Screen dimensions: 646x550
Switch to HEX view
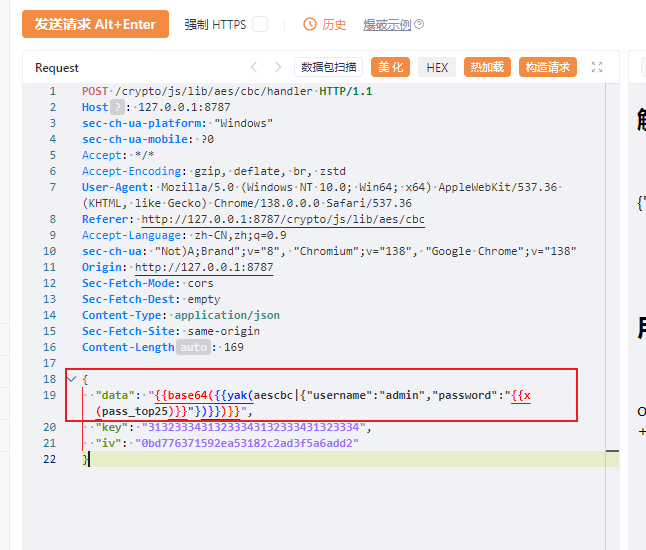437,67
